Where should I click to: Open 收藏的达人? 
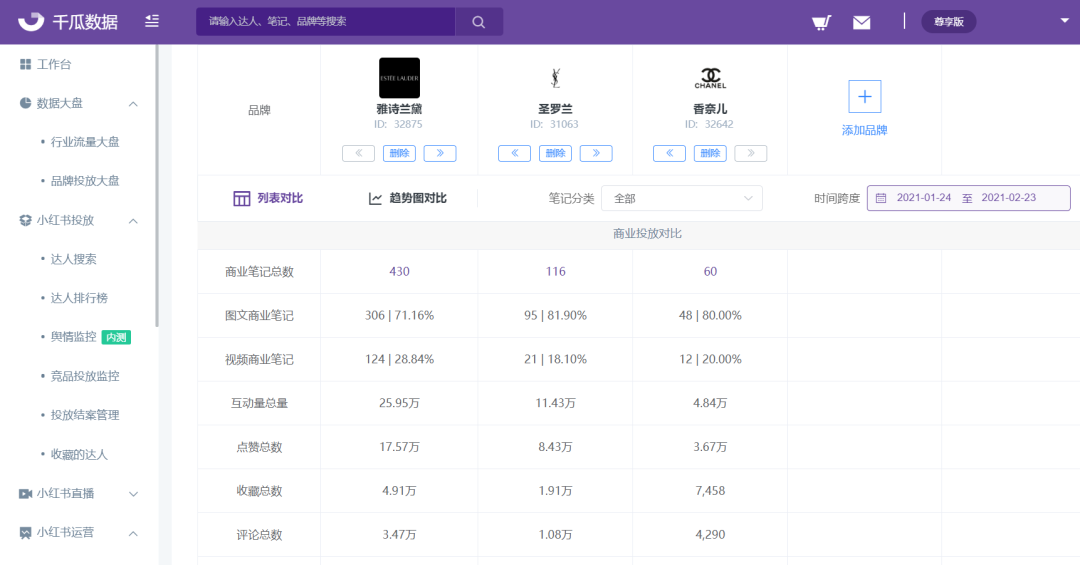click(79, 454)
